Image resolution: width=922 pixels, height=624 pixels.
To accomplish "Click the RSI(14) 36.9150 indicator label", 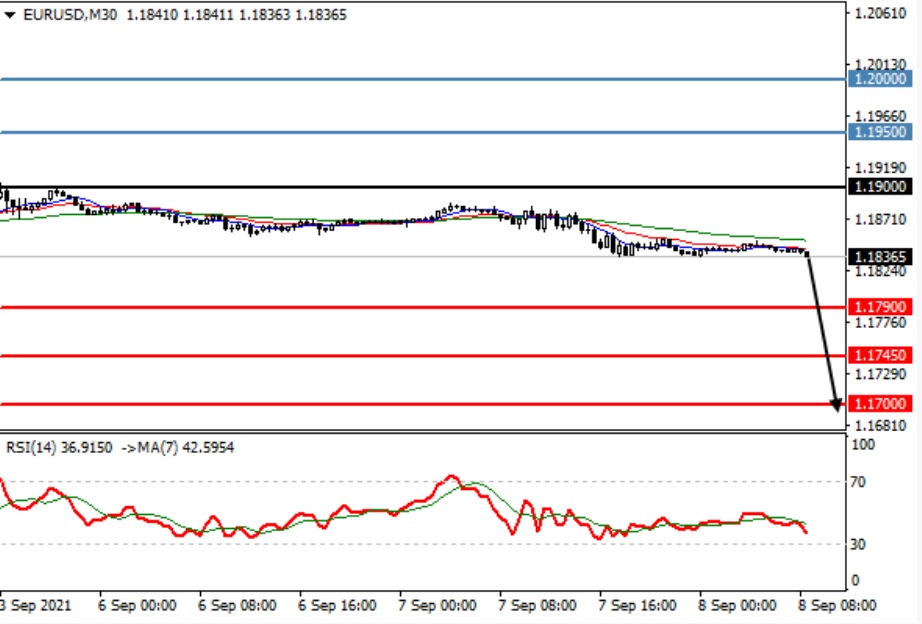I will click(x=59, y=448).
